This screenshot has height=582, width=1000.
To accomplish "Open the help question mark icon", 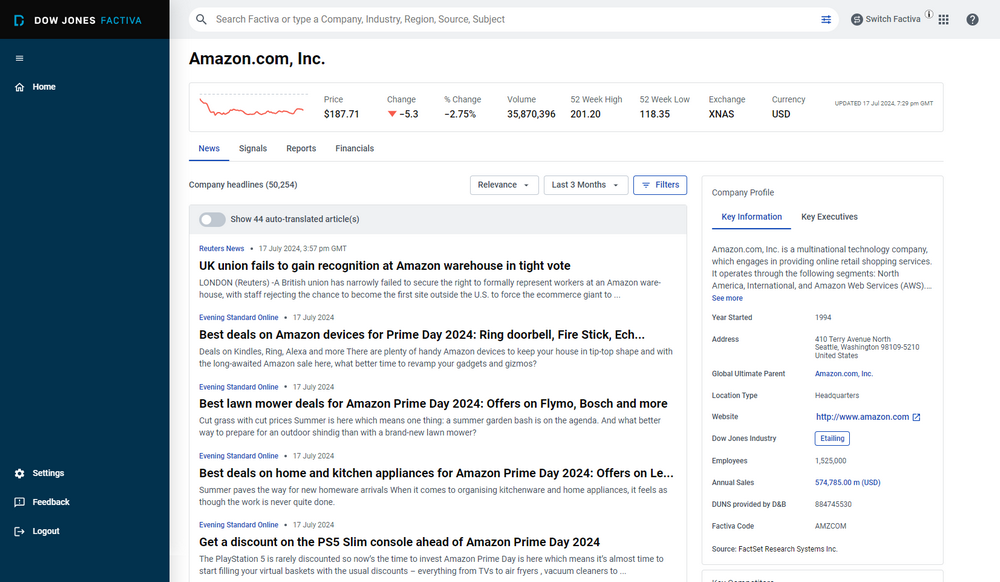I will point(972,20).
